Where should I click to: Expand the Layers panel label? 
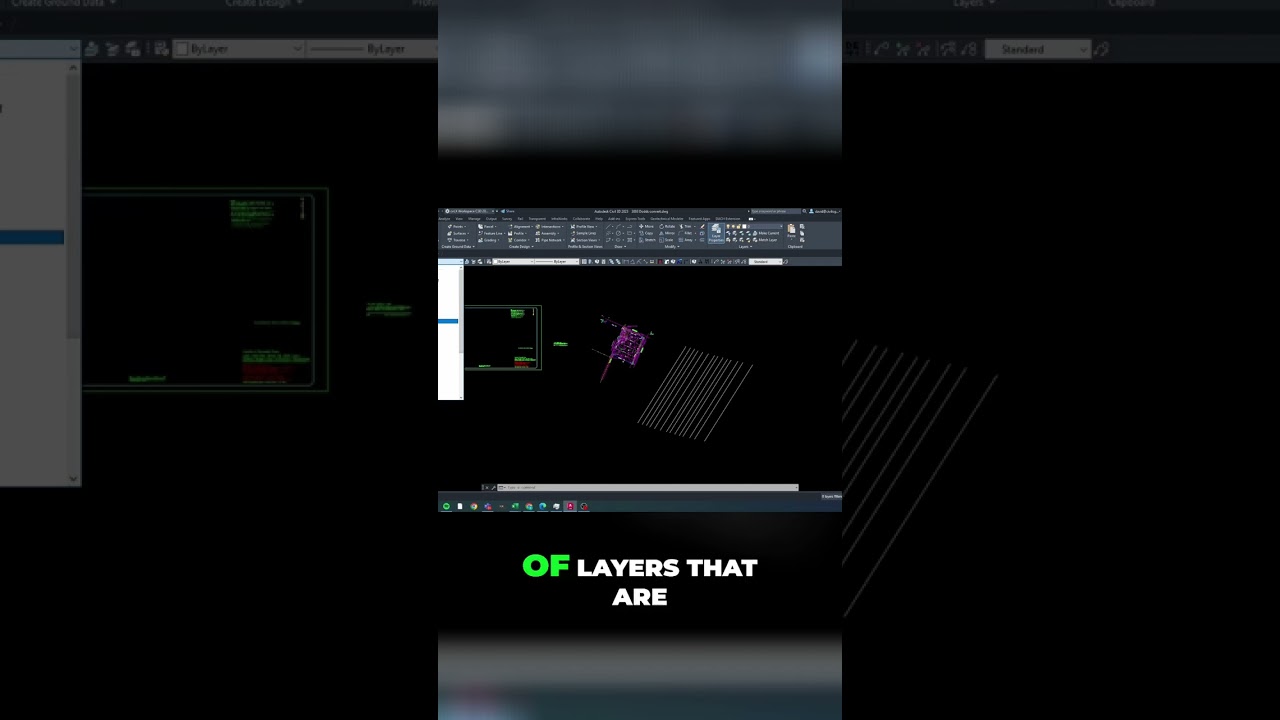click(745, 246)
